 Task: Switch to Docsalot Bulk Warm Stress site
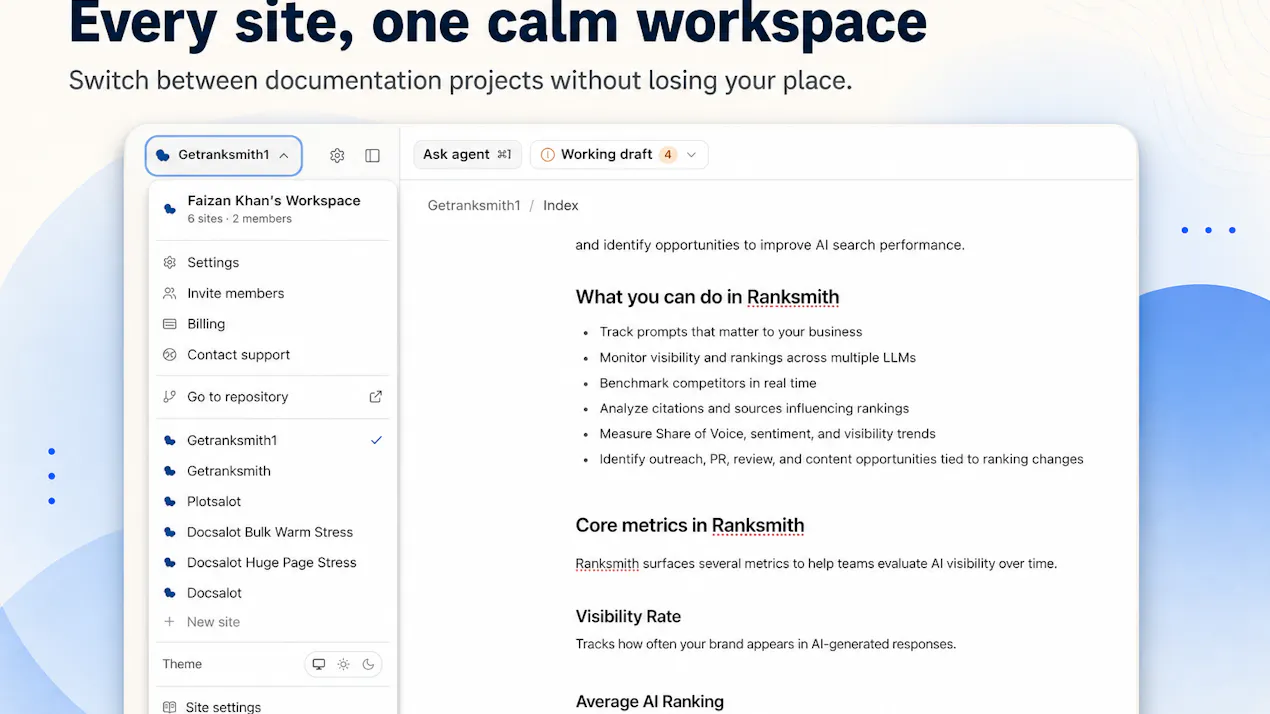[x=269, y=532]
